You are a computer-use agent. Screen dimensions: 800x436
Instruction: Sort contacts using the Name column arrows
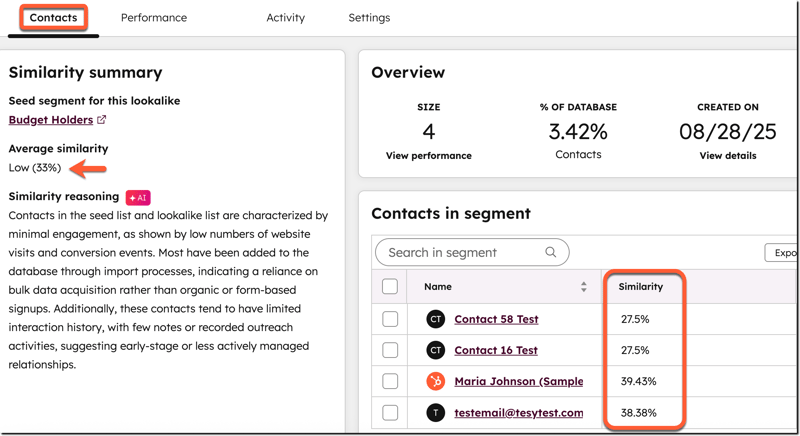(x=583, y=287)
